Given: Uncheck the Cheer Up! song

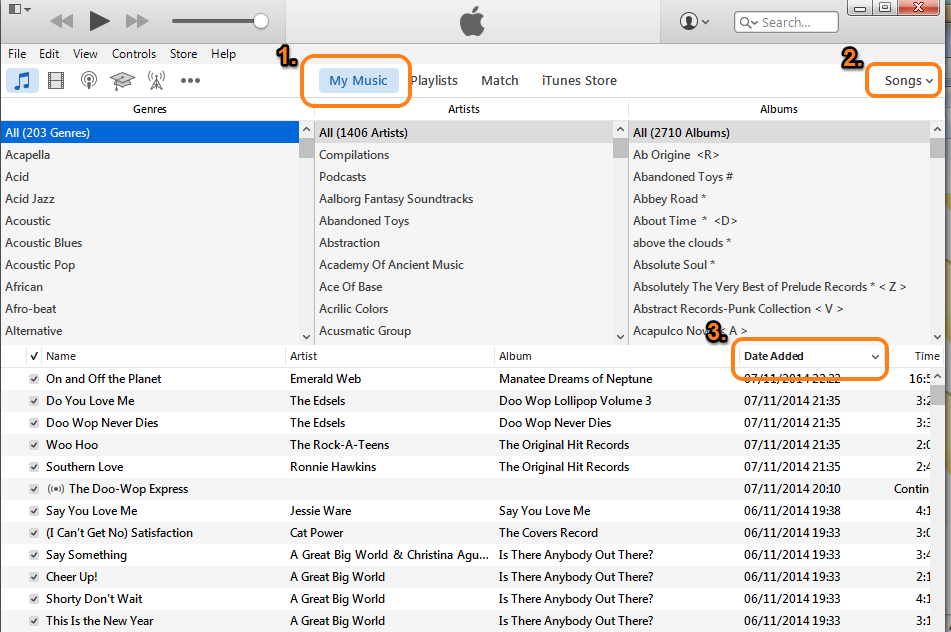Looking at the screenshot, I should click(34, 577).
